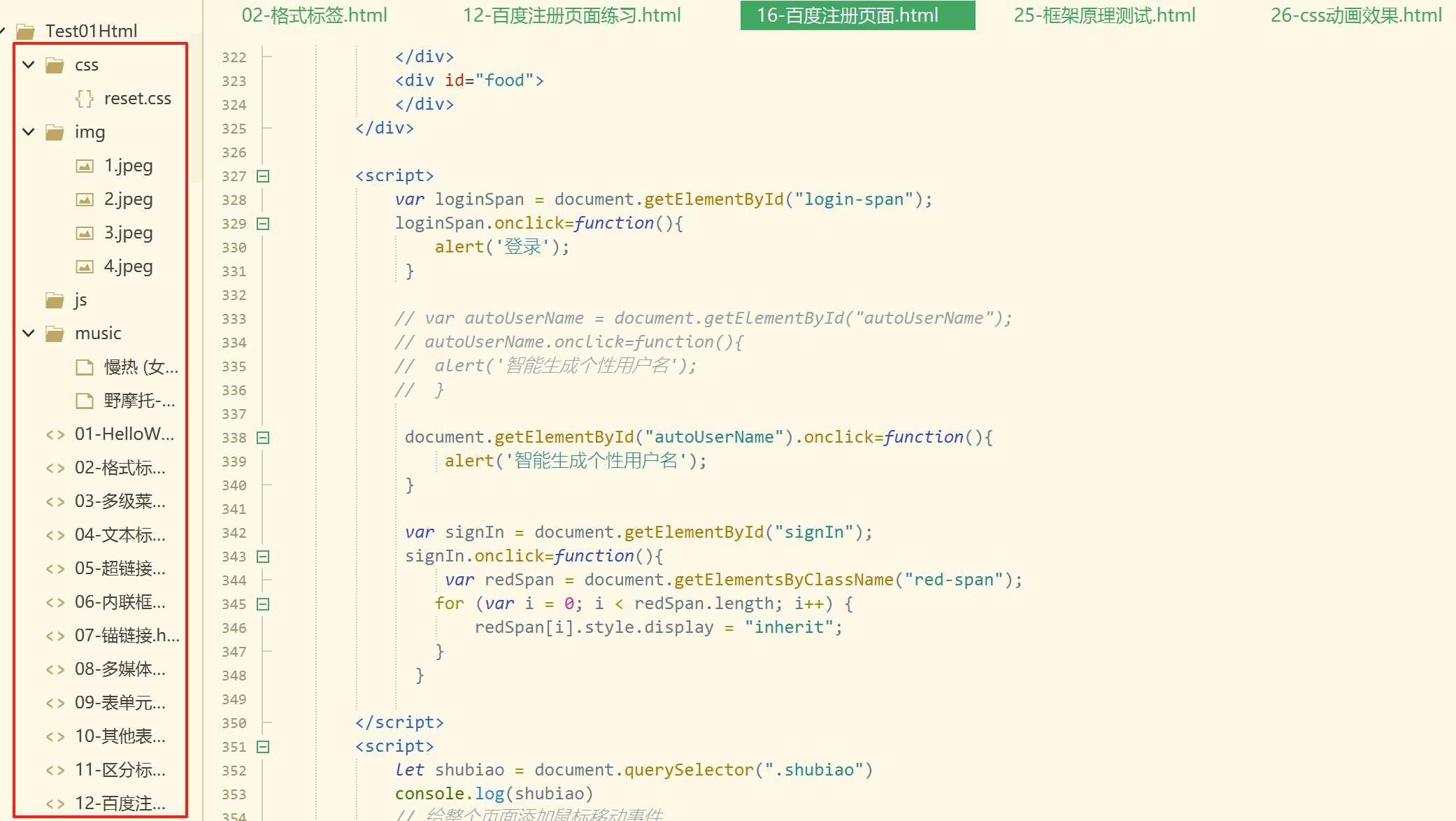Click the image icon beside 3.jpeg

(85, 233)
